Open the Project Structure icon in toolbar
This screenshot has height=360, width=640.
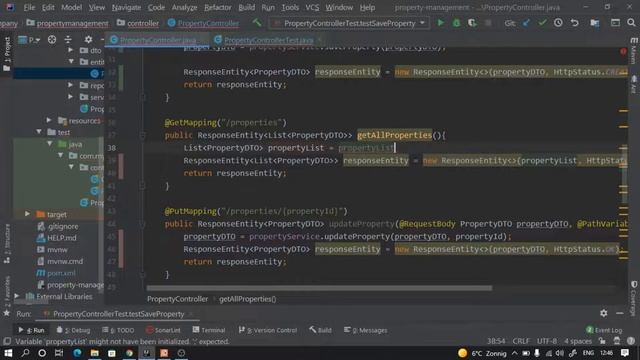click(x=595, y=23)
